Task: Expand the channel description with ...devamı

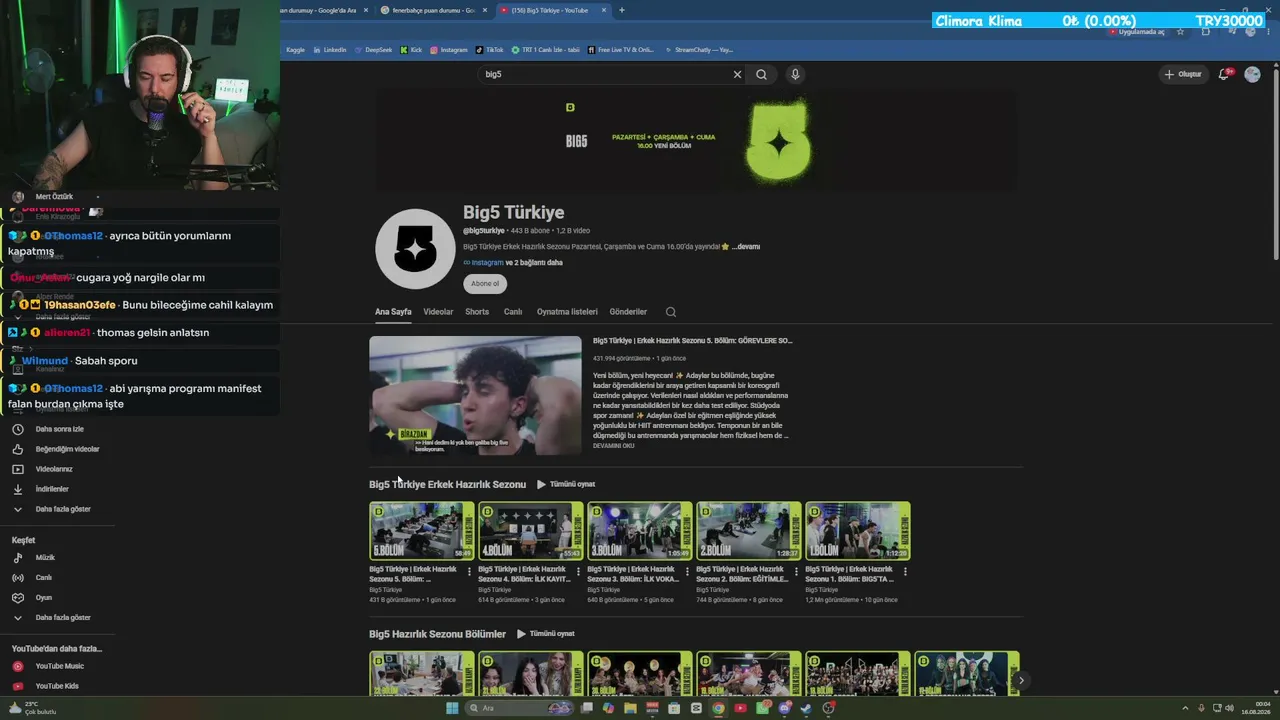Action: pos(745,246)
